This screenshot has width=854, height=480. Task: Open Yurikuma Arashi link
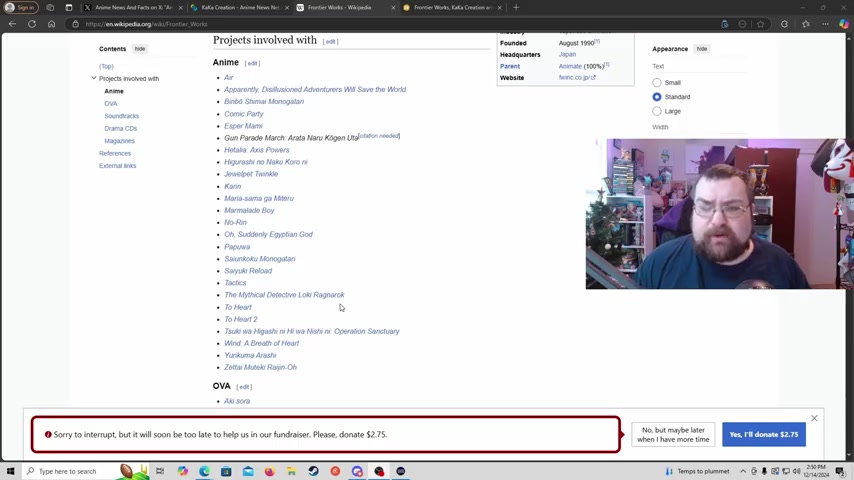click(250, 355)
